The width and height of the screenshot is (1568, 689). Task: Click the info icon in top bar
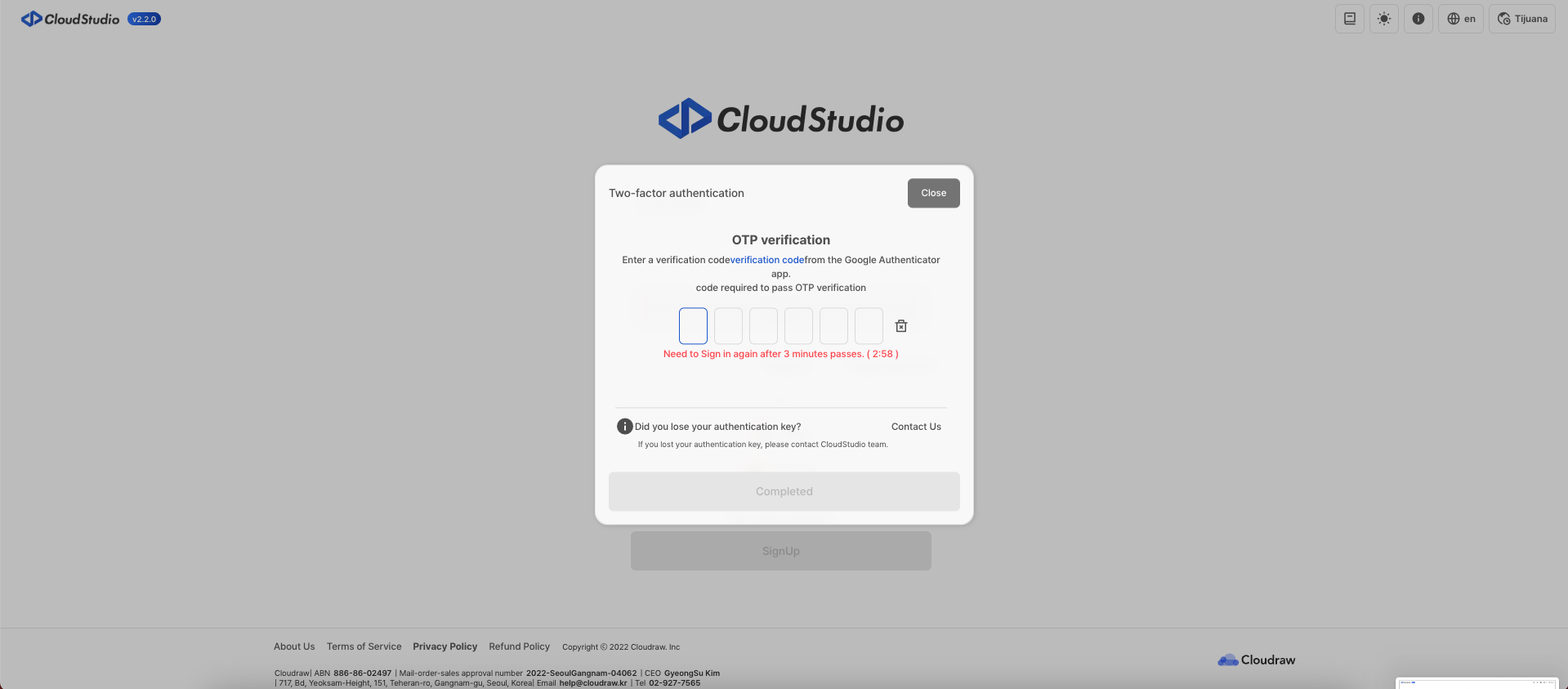tap(1418, 19)
